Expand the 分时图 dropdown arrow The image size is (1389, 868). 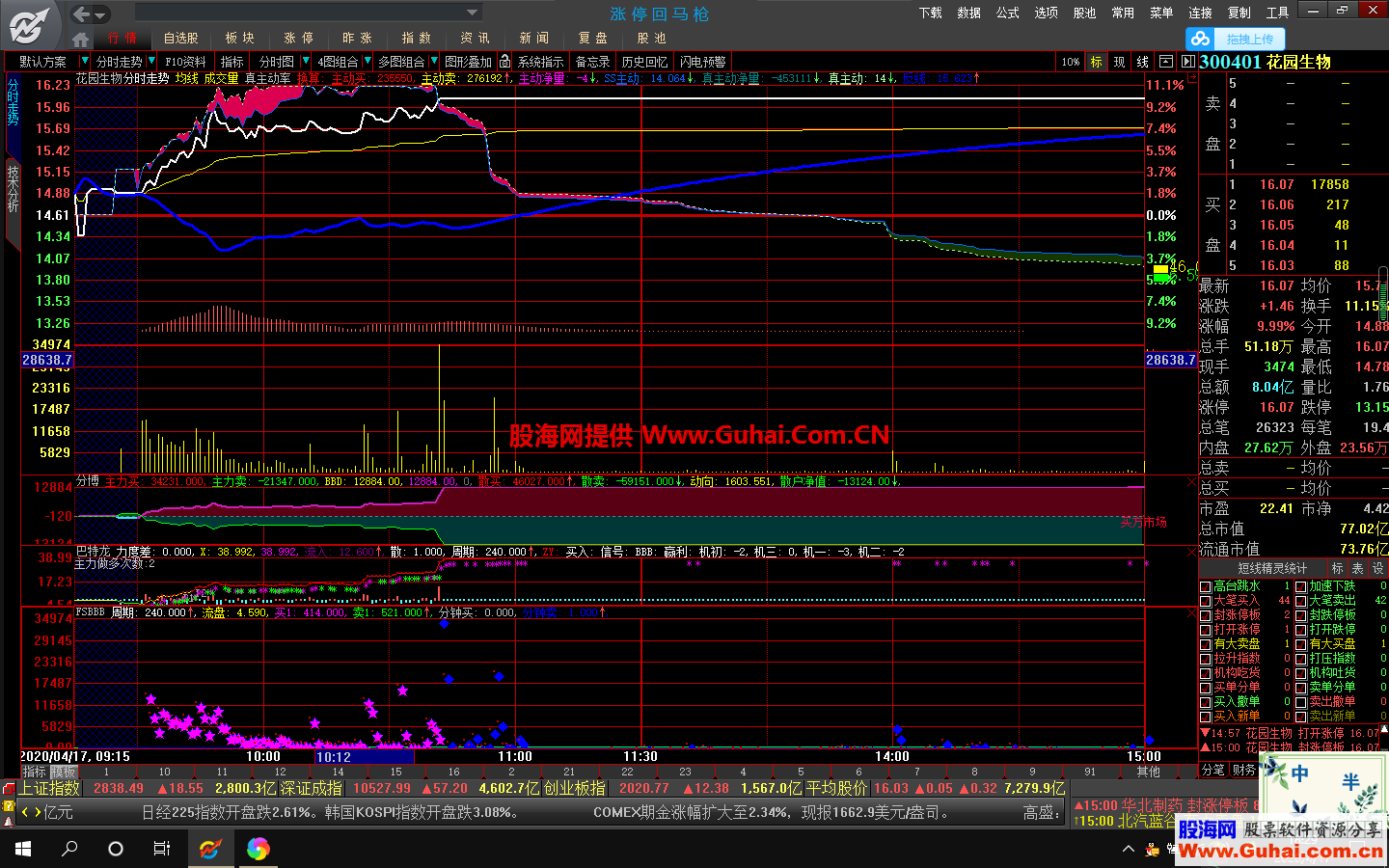pos(306,61)
